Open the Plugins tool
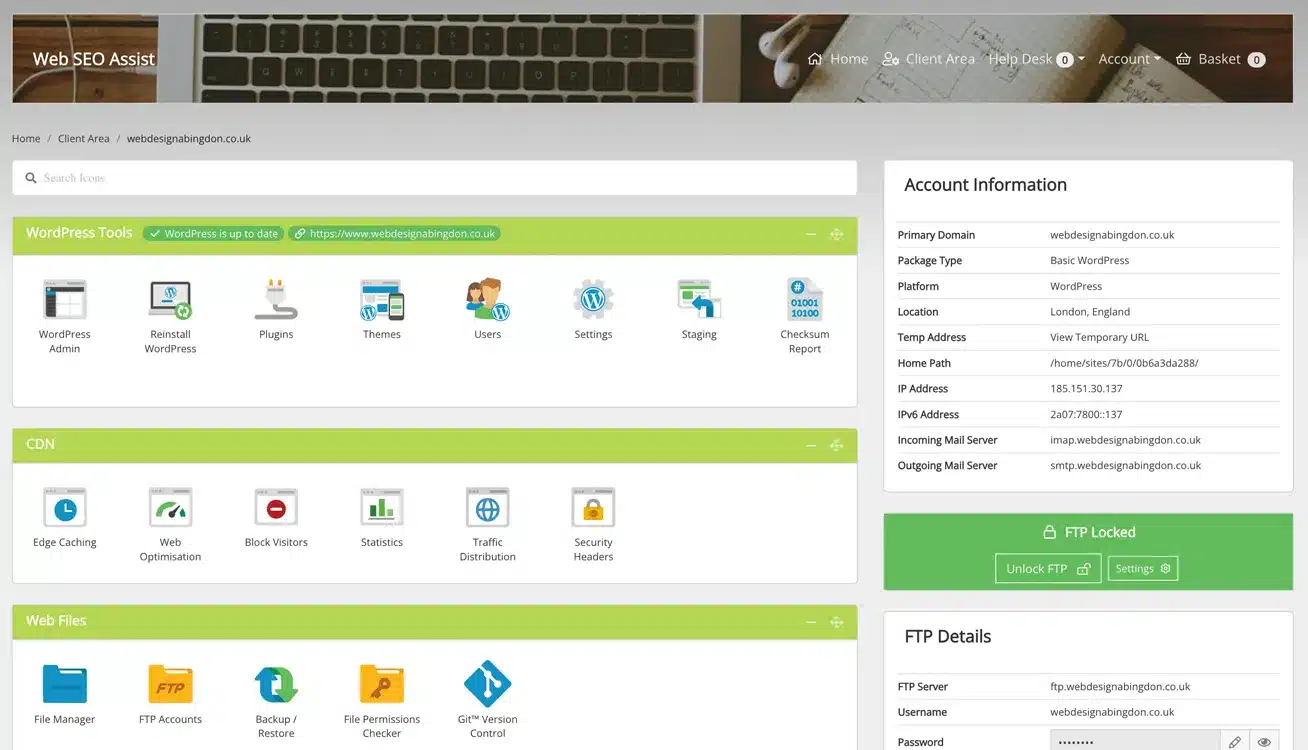The width and height of the screenshot is (1308, 750). point(276,300)
